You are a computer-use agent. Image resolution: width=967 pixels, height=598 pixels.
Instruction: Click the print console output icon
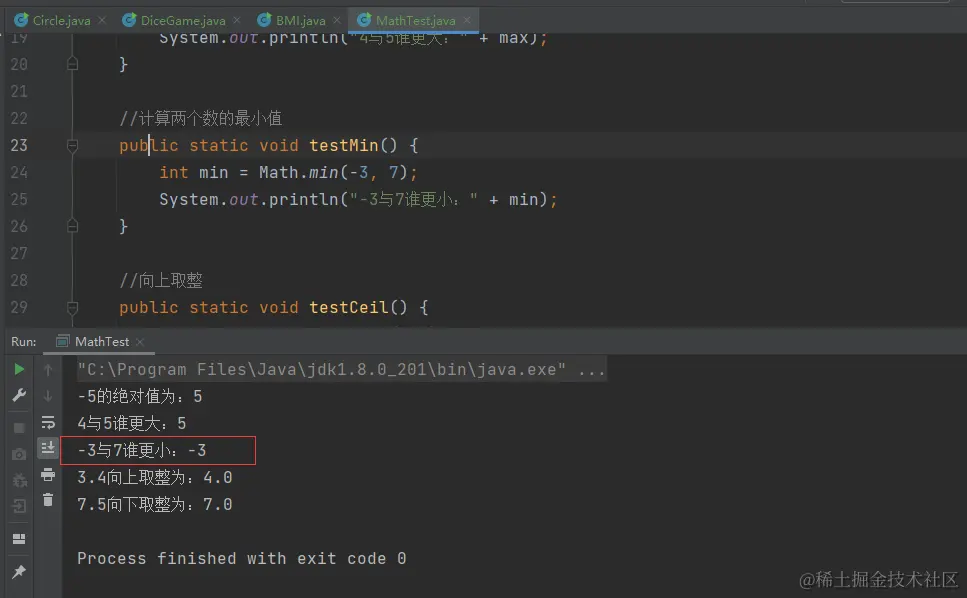pyautogui.click(x=48, y=475)
